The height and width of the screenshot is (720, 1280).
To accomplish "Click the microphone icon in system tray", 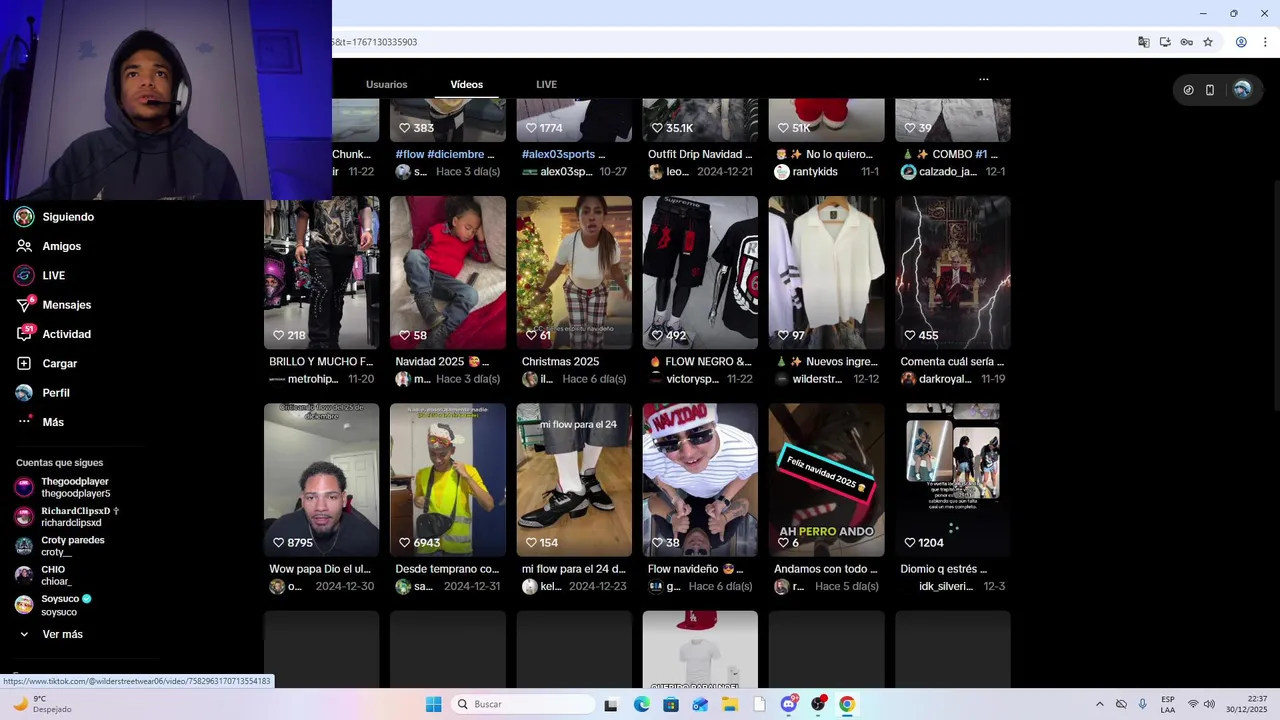I will 1143,704.
